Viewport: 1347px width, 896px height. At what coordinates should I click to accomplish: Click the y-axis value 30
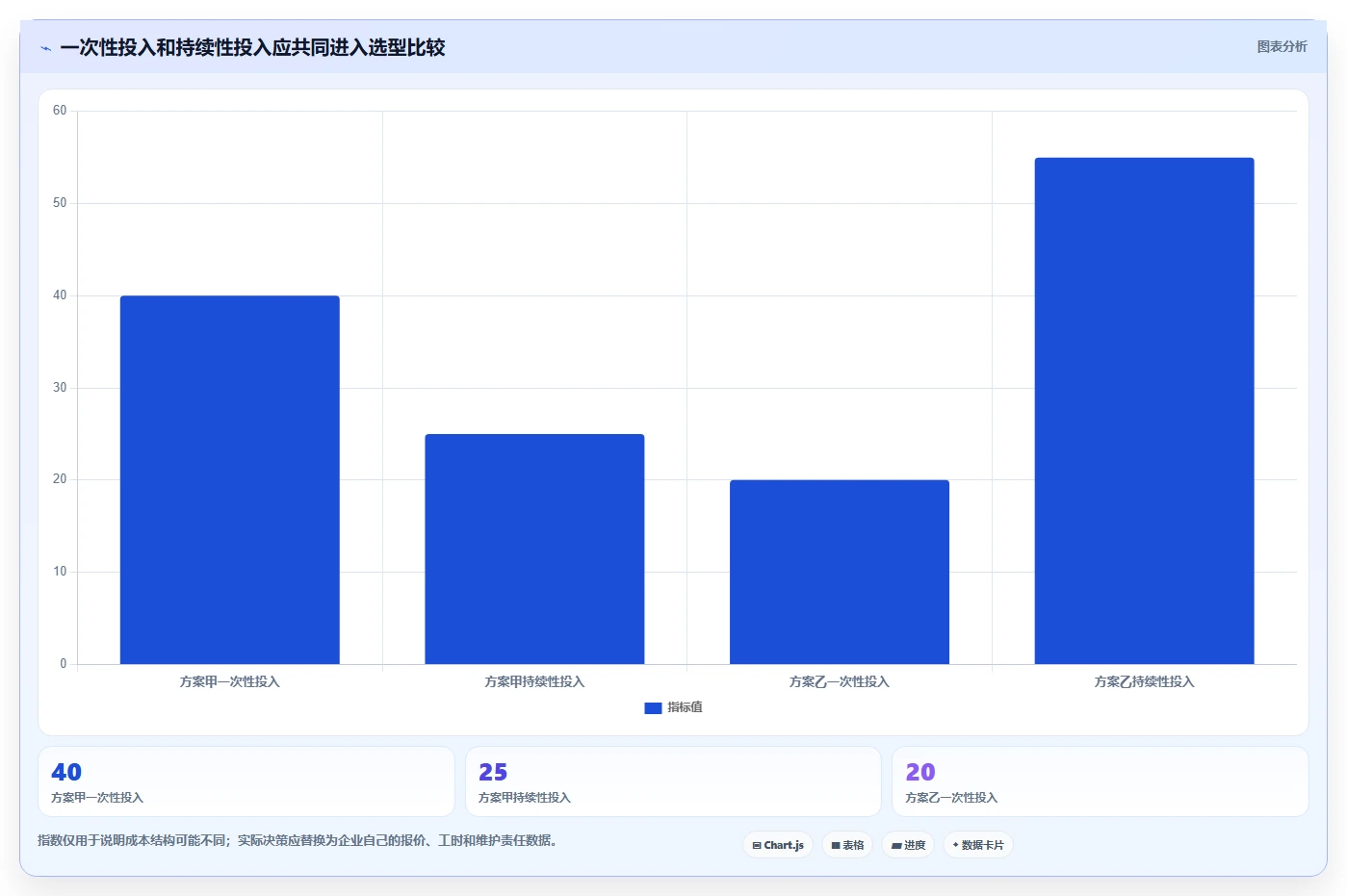60,388
